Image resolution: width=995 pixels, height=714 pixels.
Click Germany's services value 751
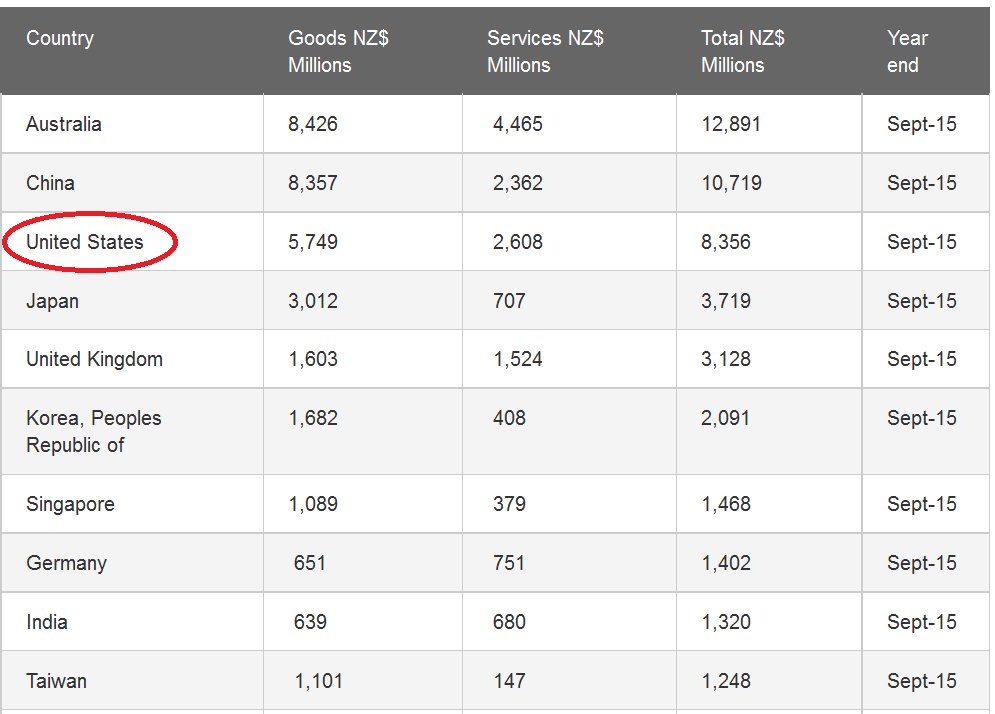[x=509, y=563]
